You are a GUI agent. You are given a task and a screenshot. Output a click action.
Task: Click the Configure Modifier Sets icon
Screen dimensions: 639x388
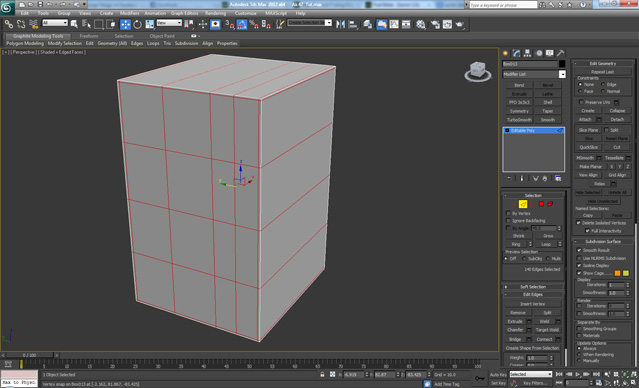tap(558, 179)
